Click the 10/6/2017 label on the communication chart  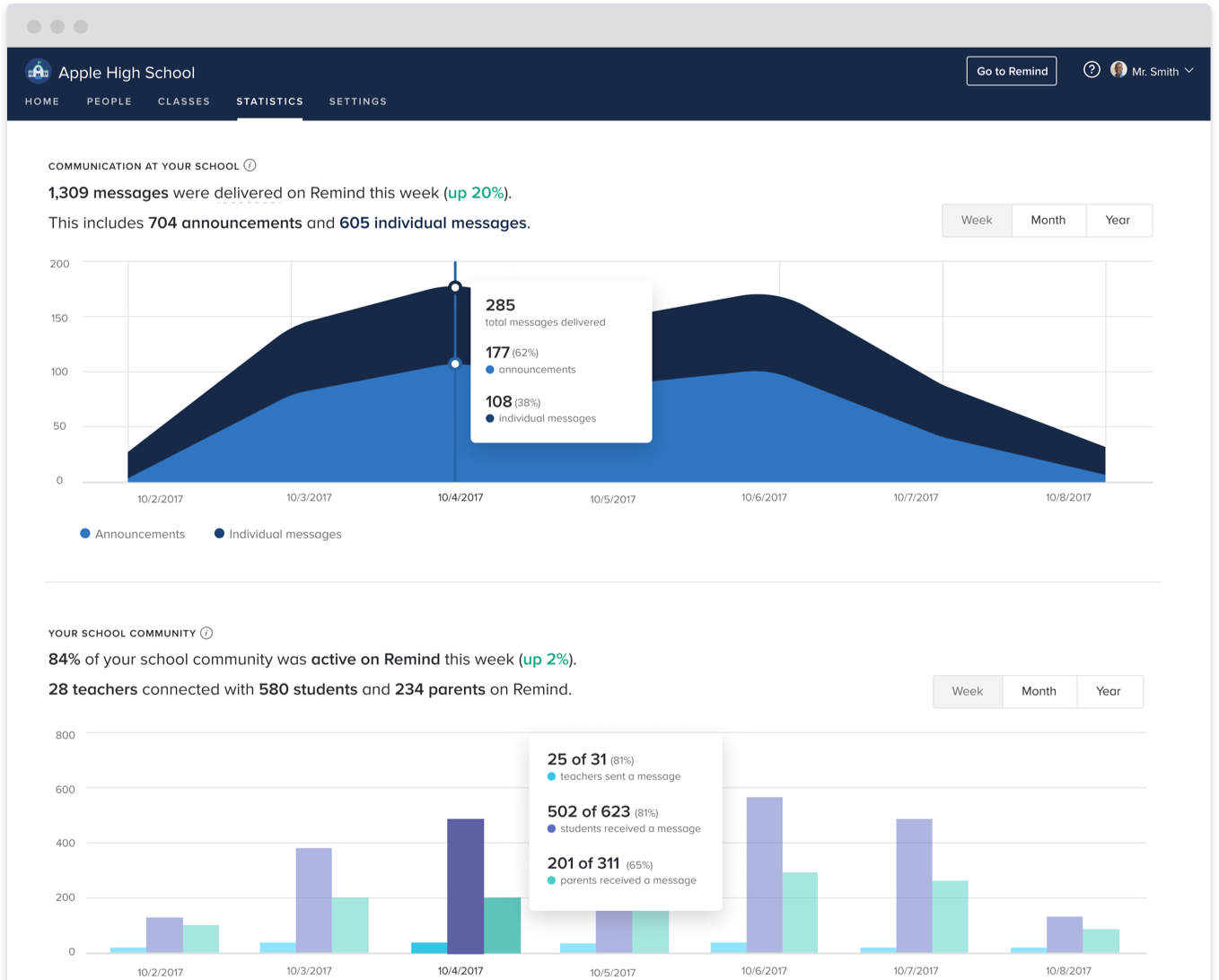click(x=764, y=497)
